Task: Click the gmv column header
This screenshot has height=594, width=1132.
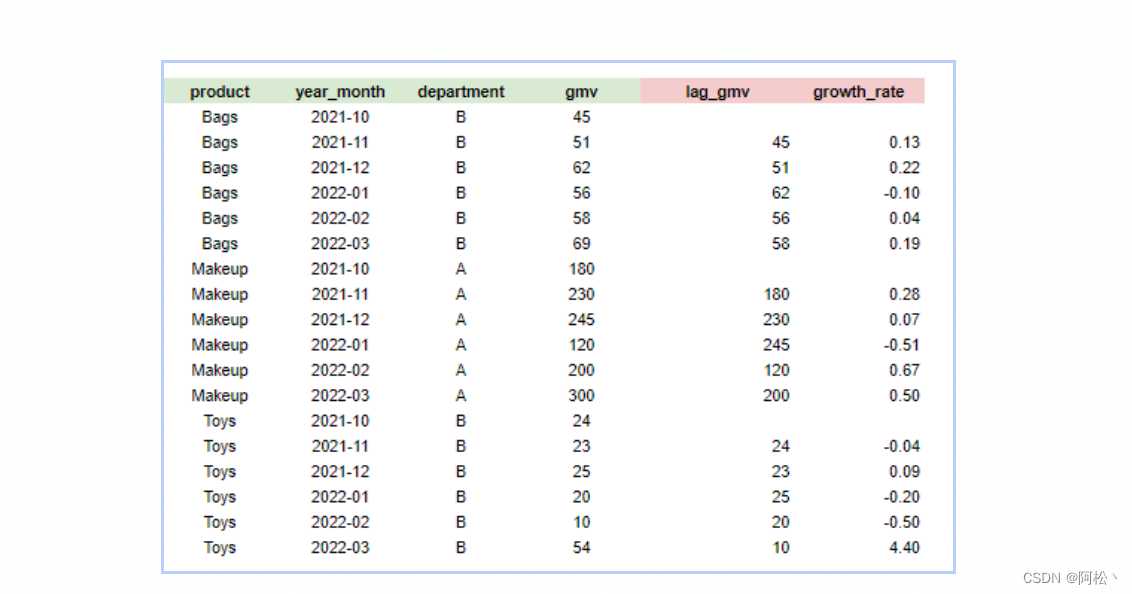Action: [x=581, y=92]
